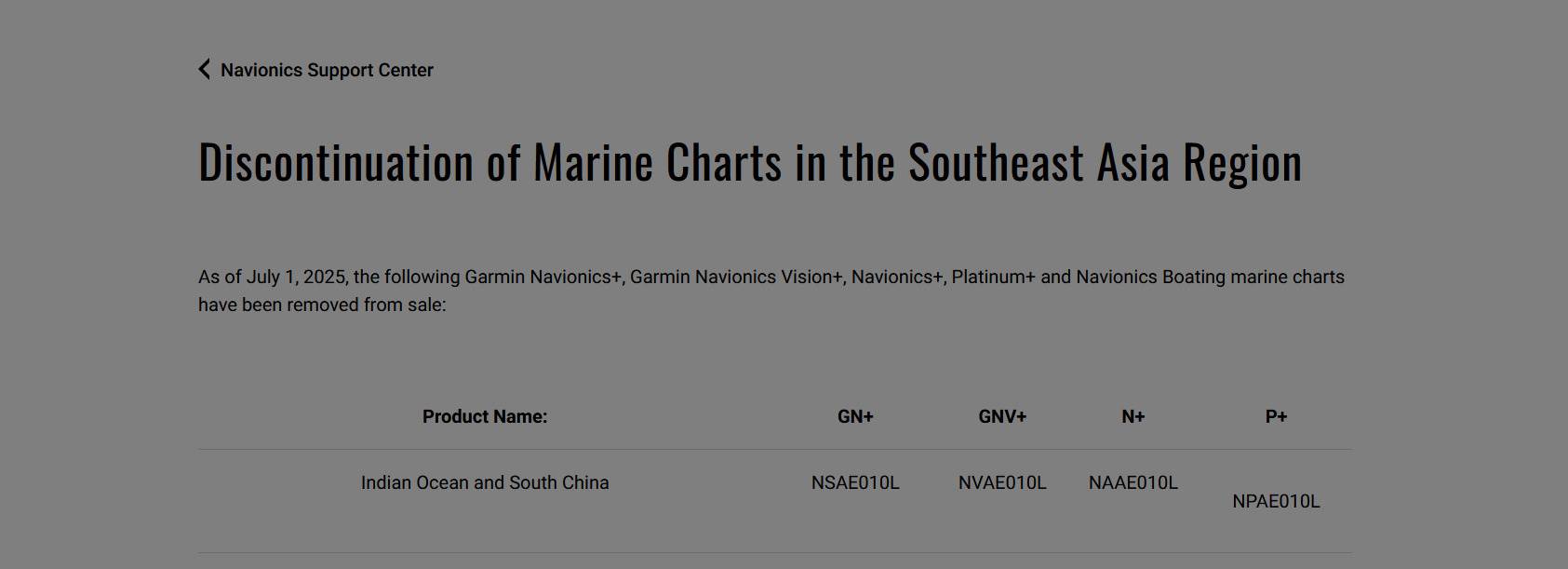Click "As of" at the paragraph start
1568x569 pixels.
click(x=220, y=278)
